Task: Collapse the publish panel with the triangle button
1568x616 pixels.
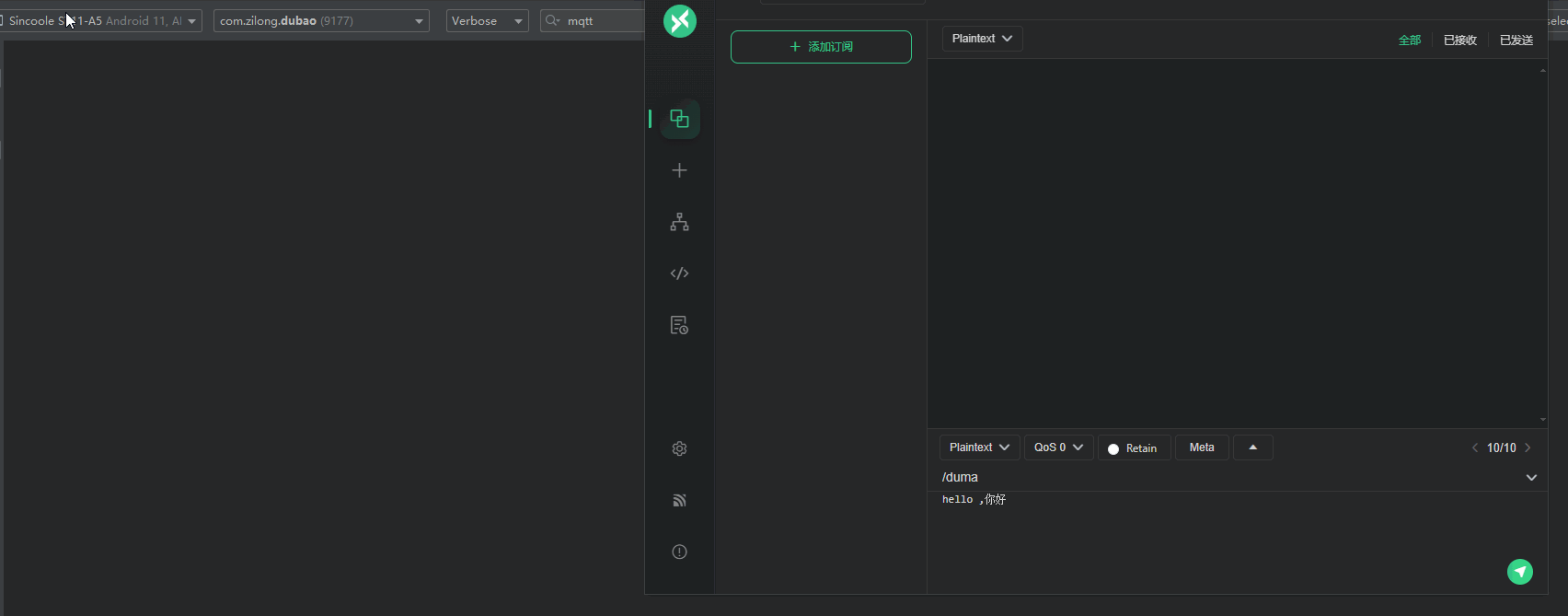Action: pyautogui.click(x=1253, y=447)
